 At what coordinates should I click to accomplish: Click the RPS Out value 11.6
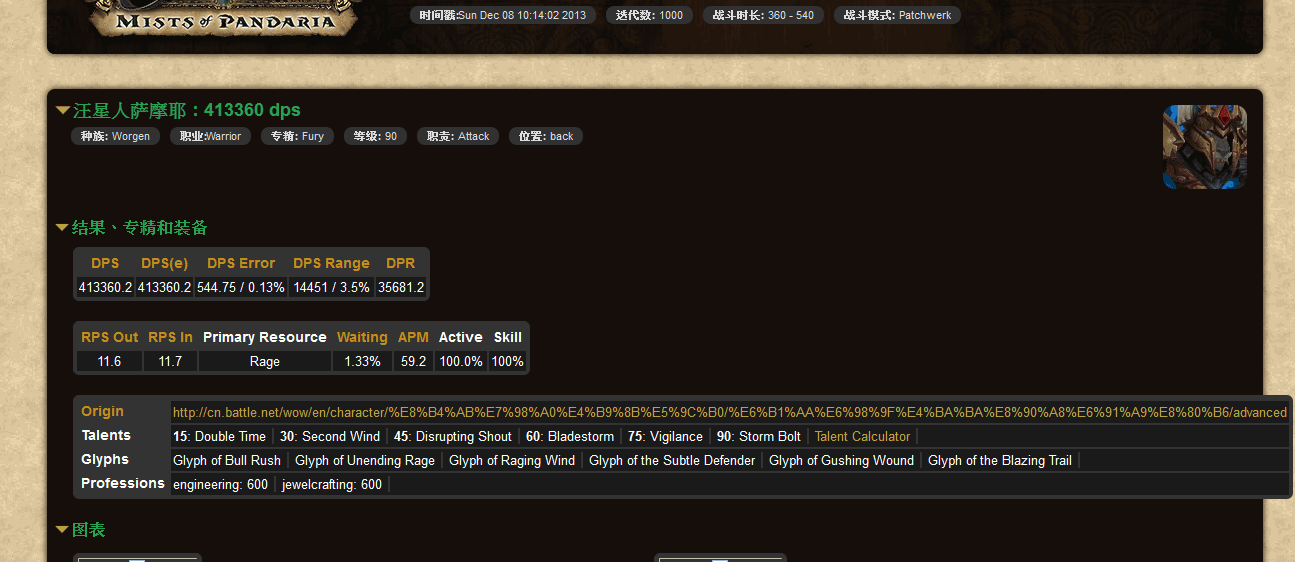click(110, 361)
